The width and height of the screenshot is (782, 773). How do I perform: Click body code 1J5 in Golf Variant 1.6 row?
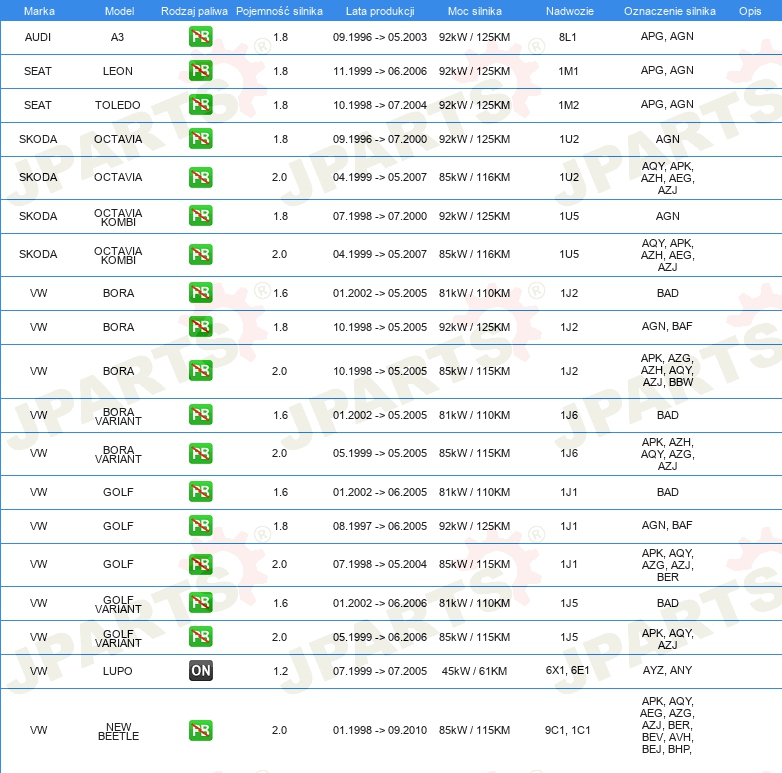569,603
